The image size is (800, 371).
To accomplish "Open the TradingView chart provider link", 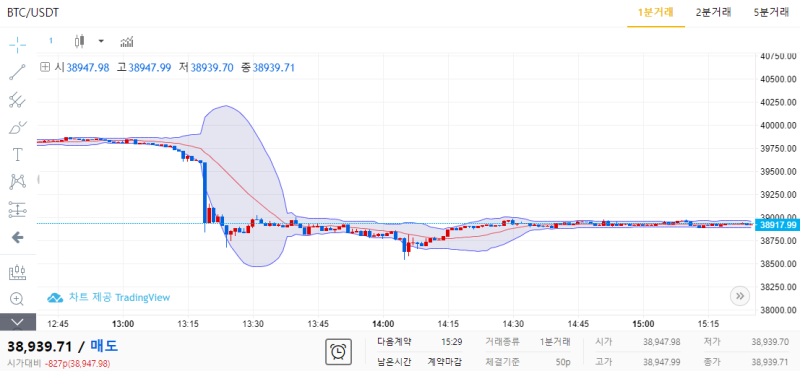I will click(109, 298).
